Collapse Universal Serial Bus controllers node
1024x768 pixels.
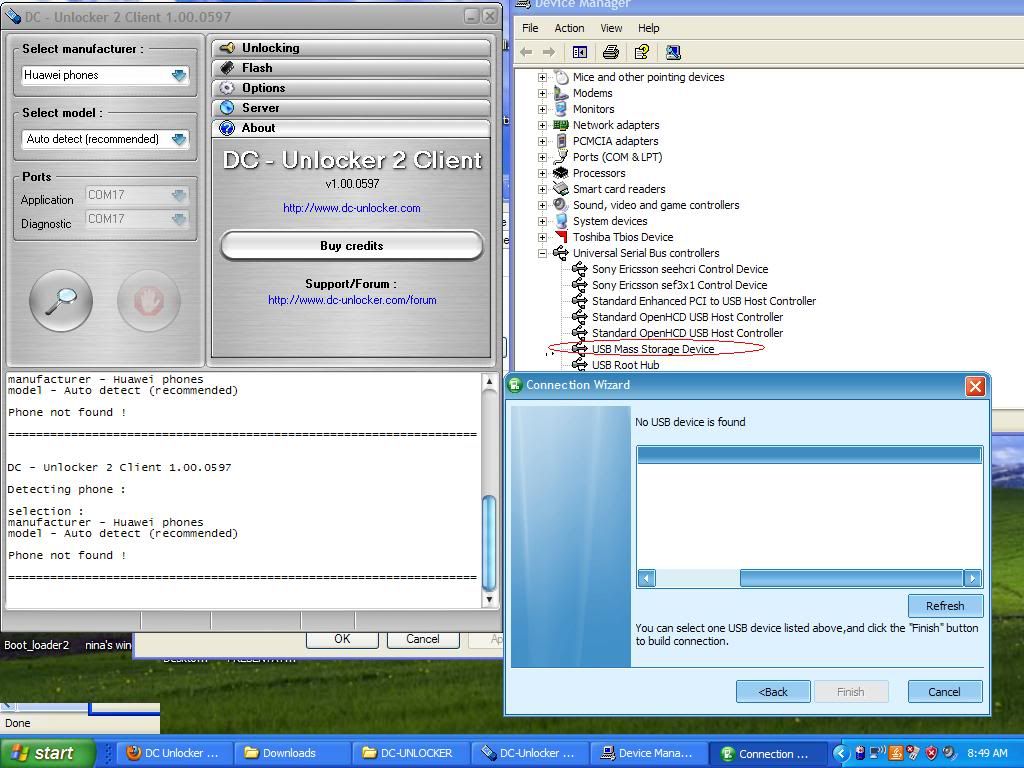coord(543,253)
